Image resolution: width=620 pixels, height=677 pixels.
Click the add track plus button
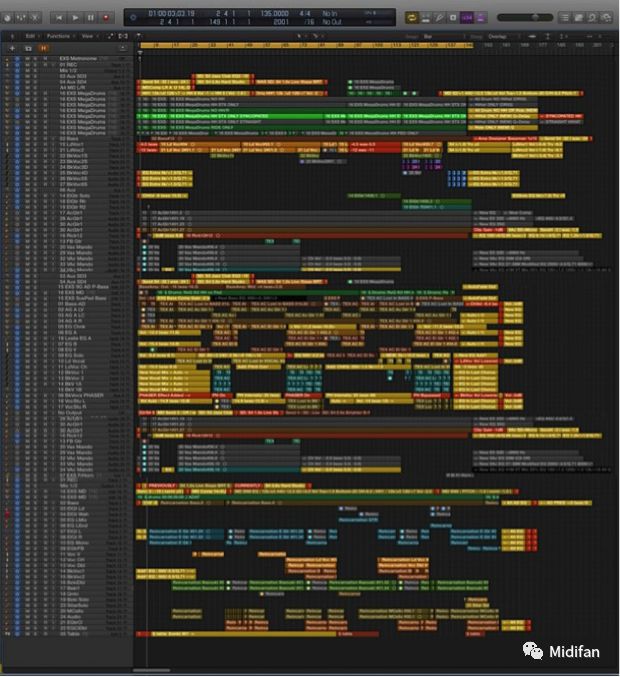[x=13, y=47]
